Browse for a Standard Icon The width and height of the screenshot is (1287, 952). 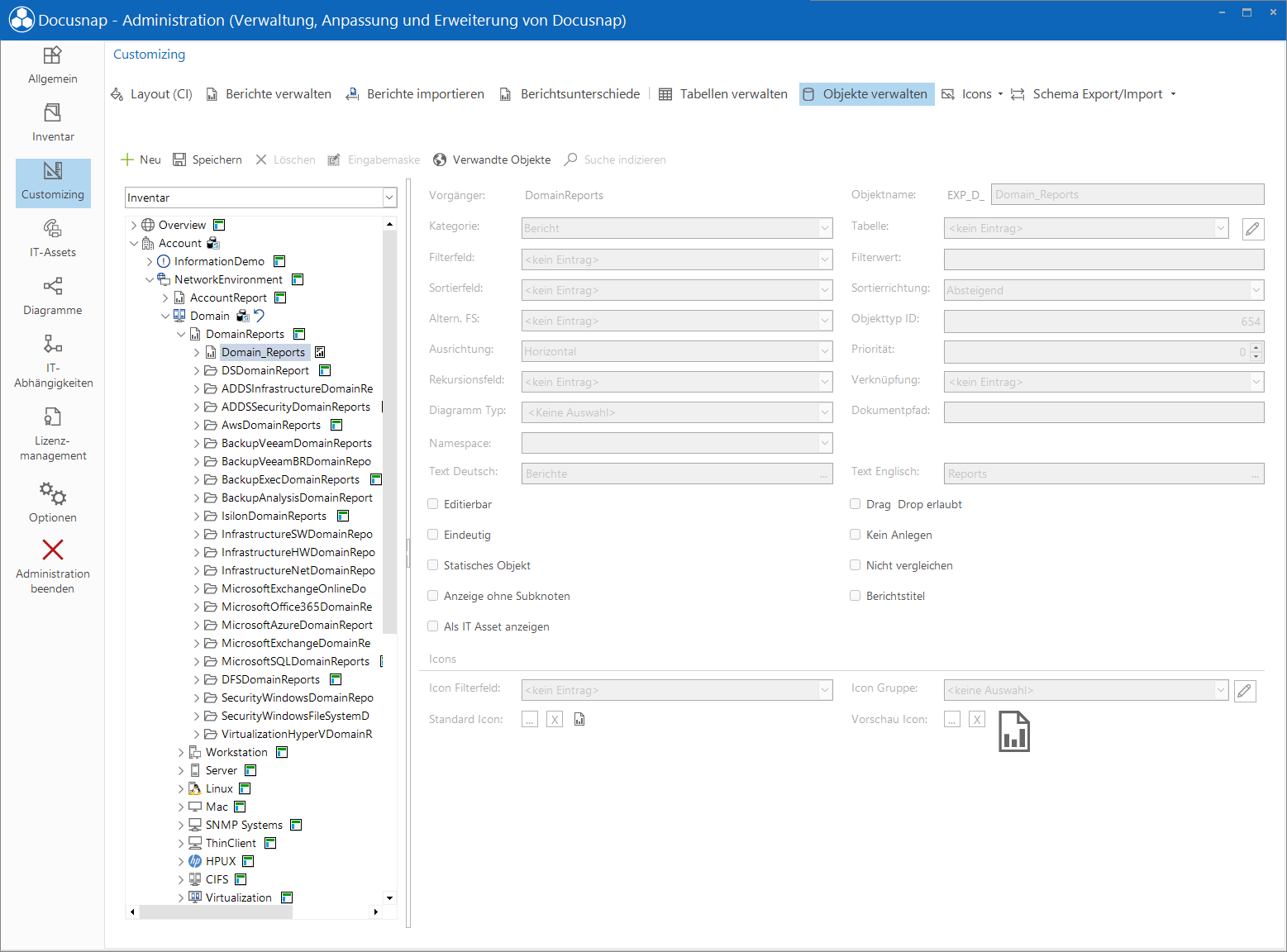coord(530,720)
